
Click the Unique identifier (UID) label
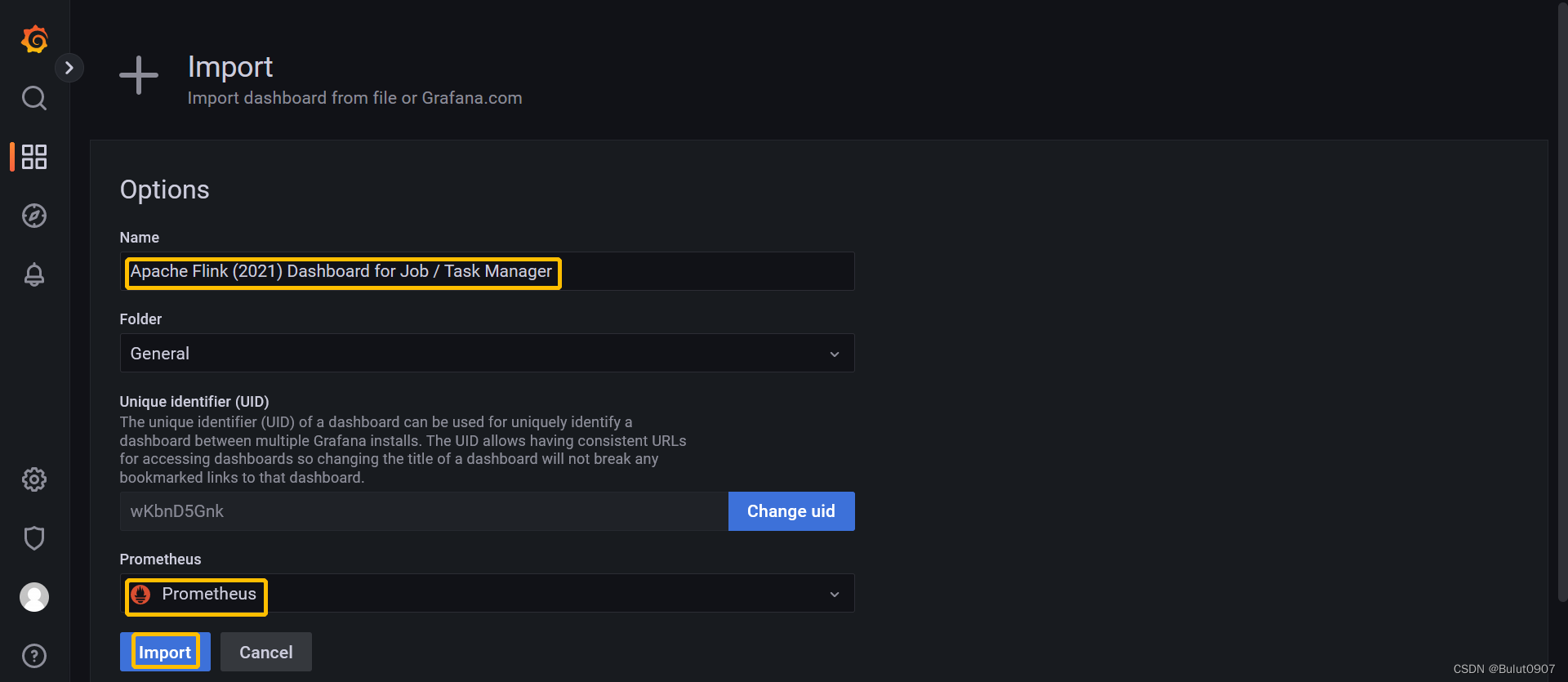coord(194,401)
